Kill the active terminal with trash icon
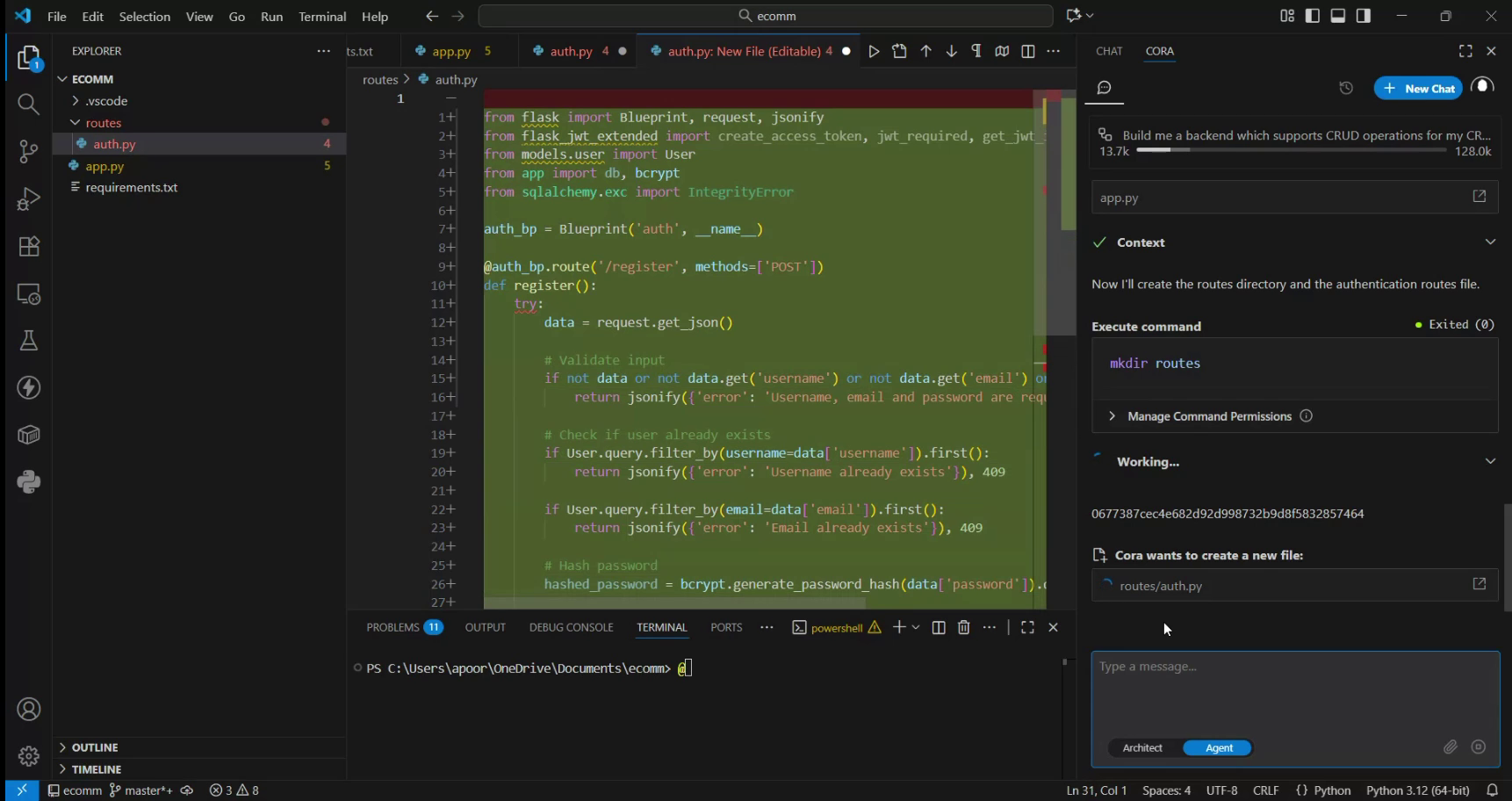Viewport: 1512px width, 801px height. 963,627
